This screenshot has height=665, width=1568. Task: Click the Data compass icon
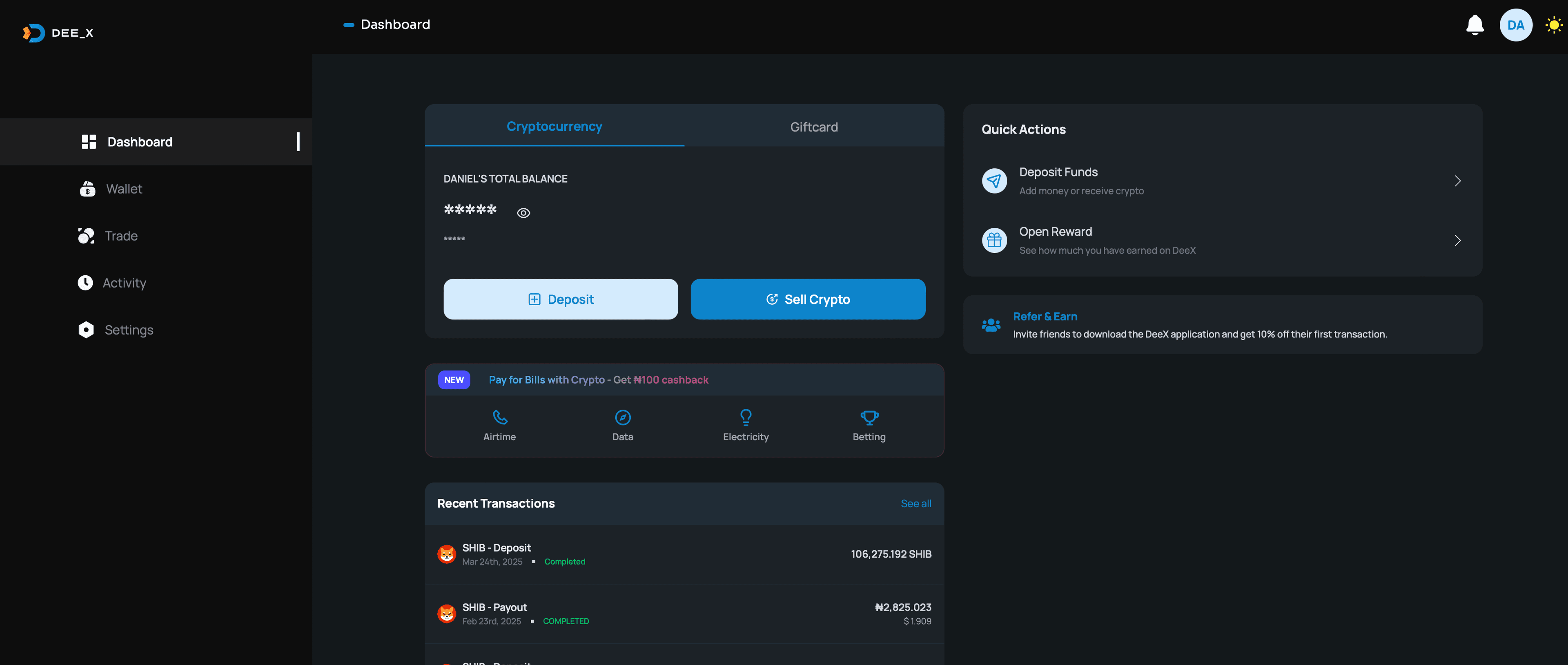[623, 417]
